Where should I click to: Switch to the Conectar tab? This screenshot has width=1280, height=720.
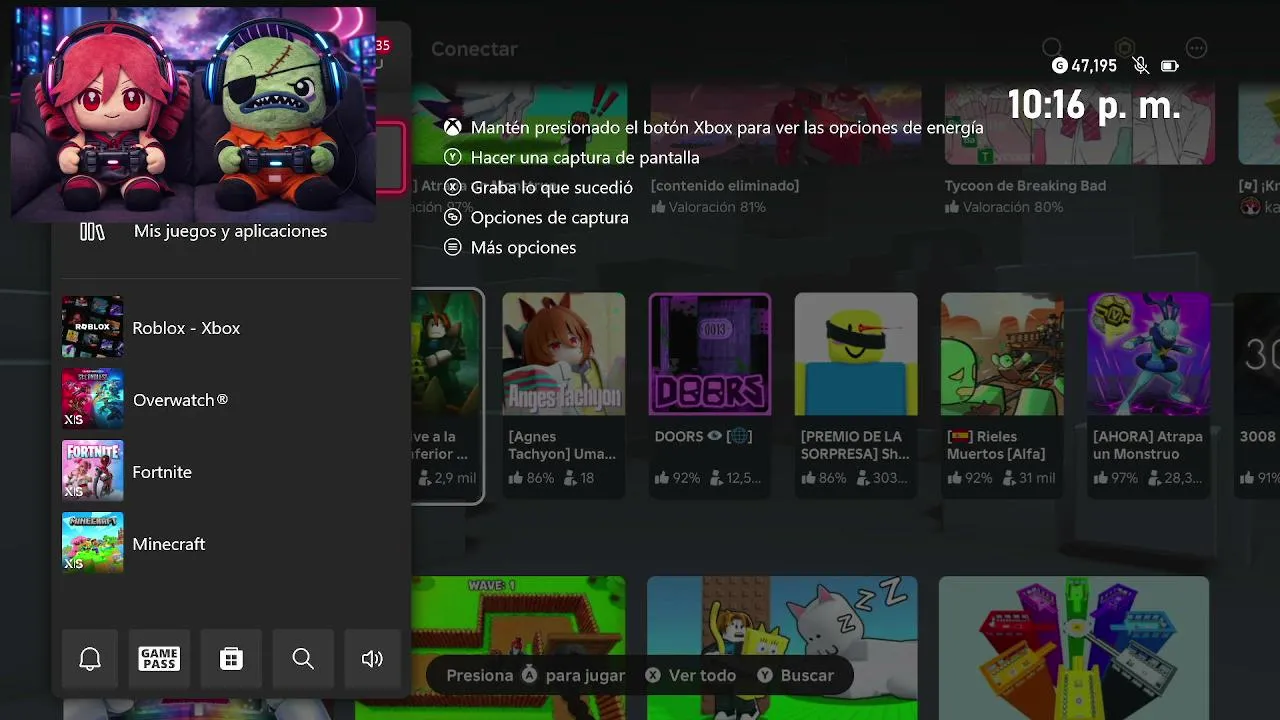point(474,49)
